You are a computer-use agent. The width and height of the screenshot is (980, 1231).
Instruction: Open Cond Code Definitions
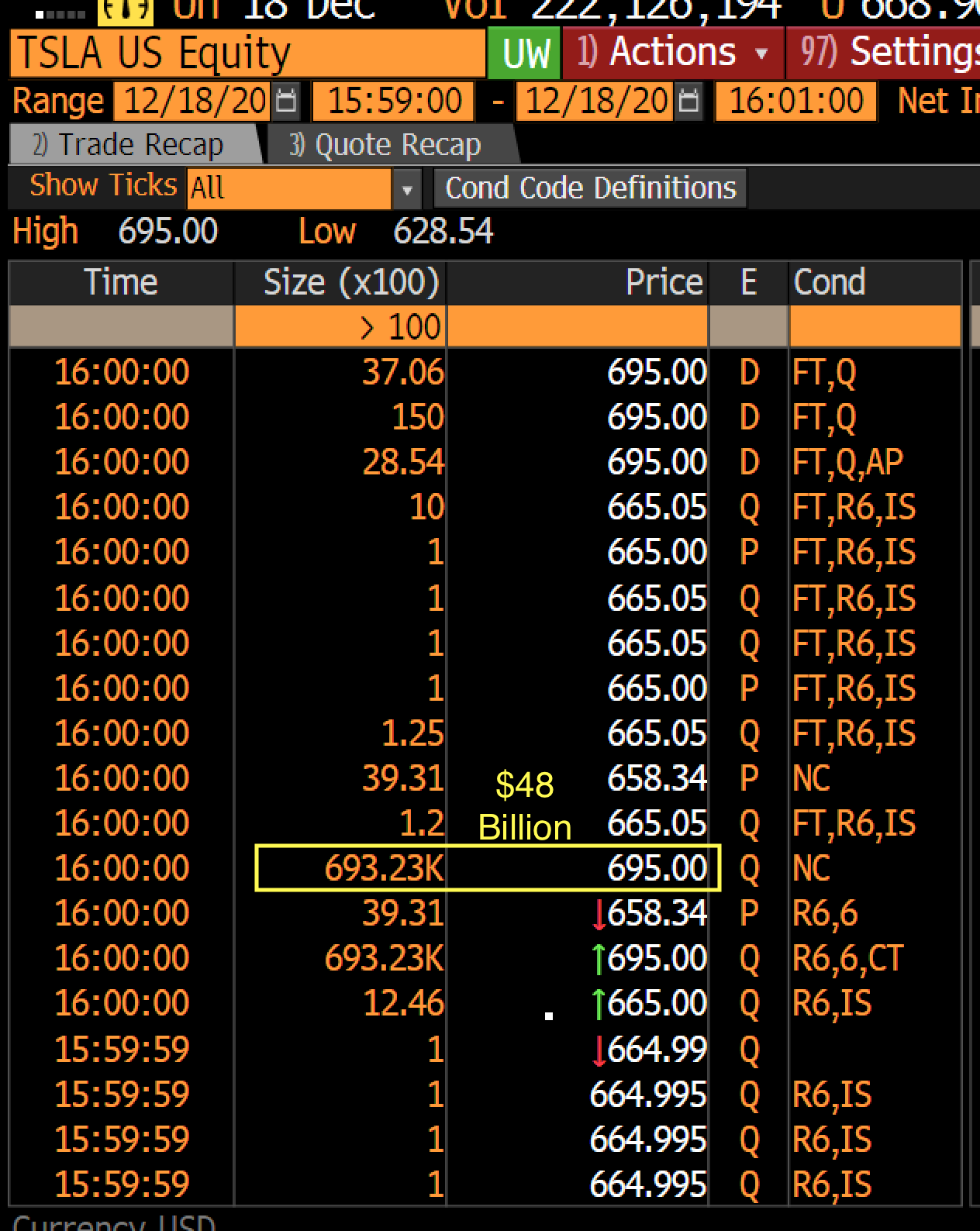pos(590,188)
